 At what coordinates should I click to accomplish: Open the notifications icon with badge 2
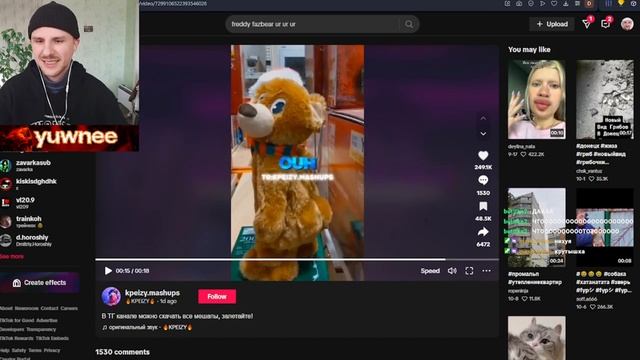click(x=606, y=24)
